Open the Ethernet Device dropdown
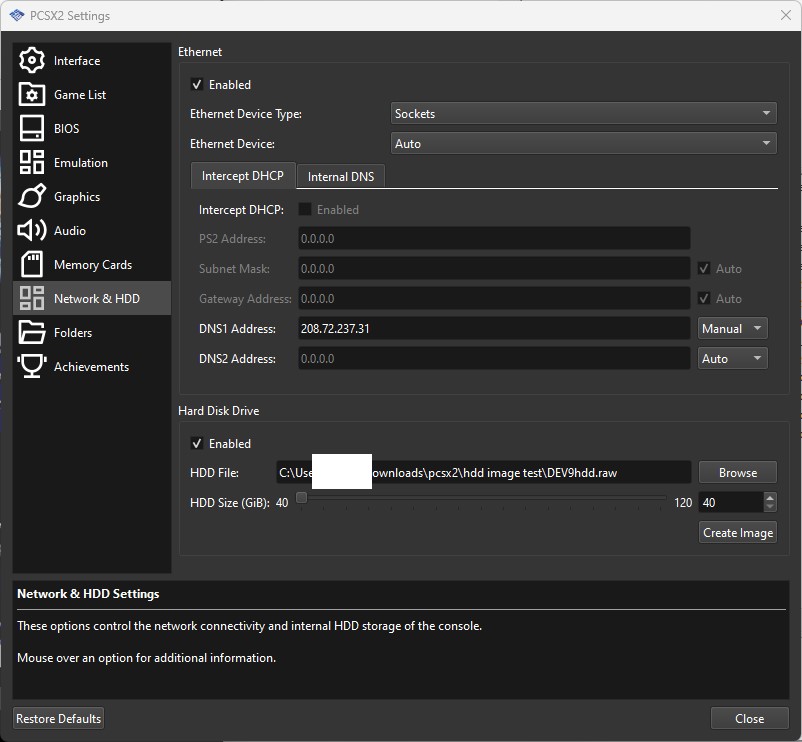Viewport: 802px width, 742px height. coord(584,144)
